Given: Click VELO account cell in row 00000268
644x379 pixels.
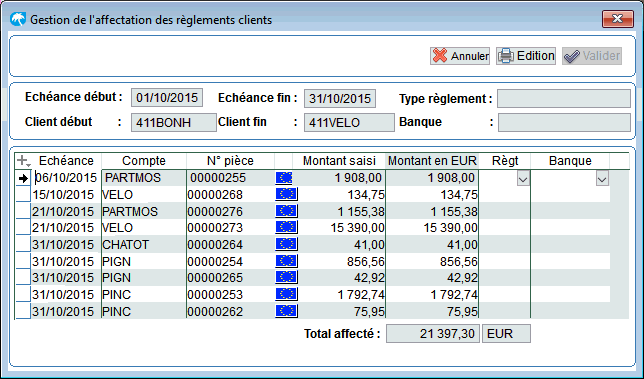Looking at the screenshot, I should click(x=144, y=195).
